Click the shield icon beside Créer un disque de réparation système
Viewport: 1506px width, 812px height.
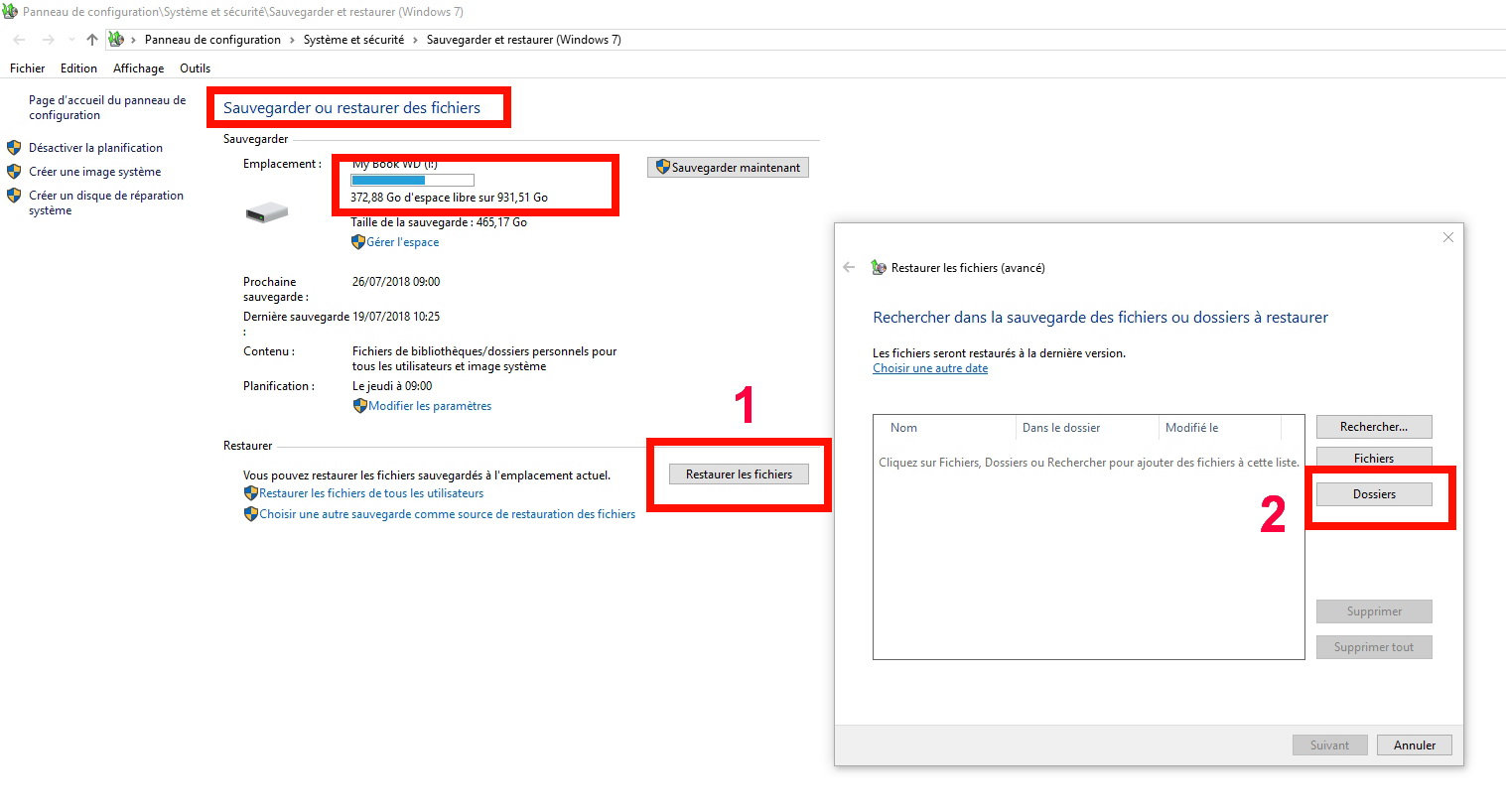(x=14, y=196)
